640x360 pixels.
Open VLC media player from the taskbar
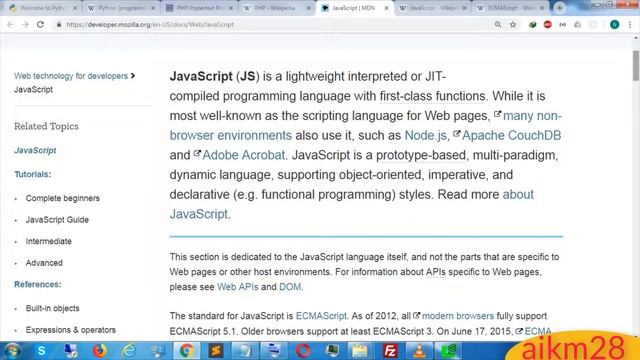pyautogui.click(x=419, y=351)
